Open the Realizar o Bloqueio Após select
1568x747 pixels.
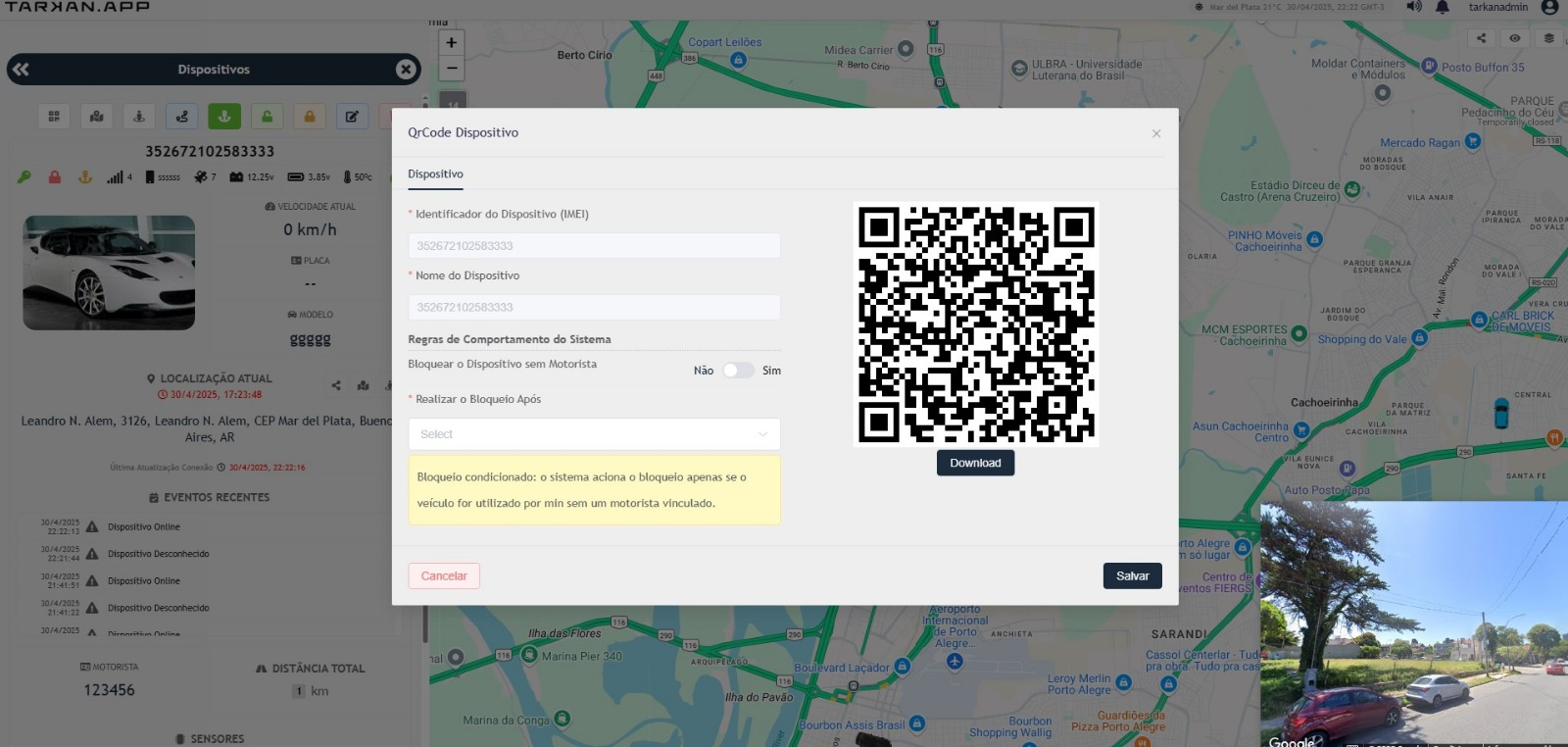click(x=594, y=434)
